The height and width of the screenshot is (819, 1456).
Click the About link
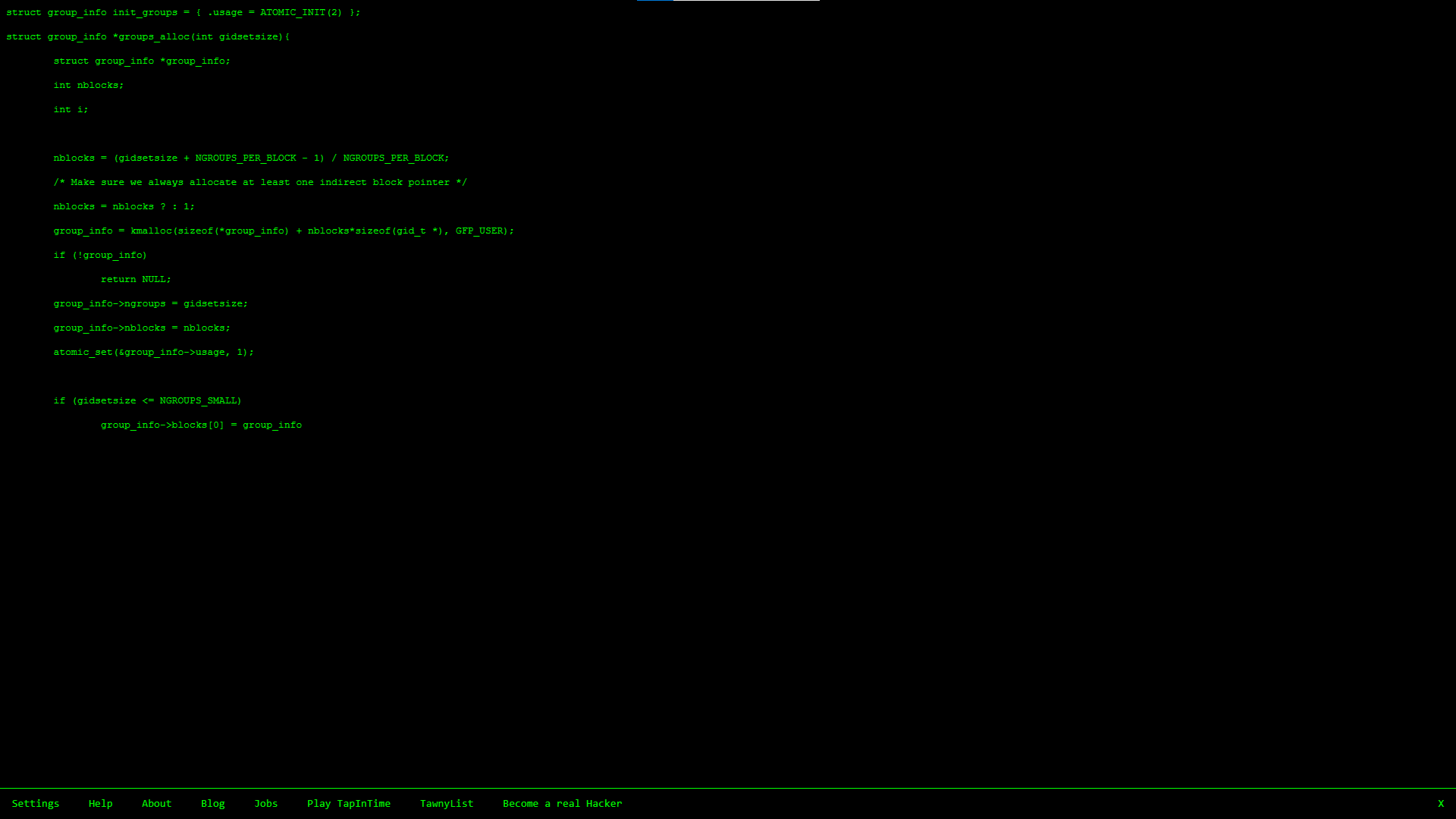[157, 804]
